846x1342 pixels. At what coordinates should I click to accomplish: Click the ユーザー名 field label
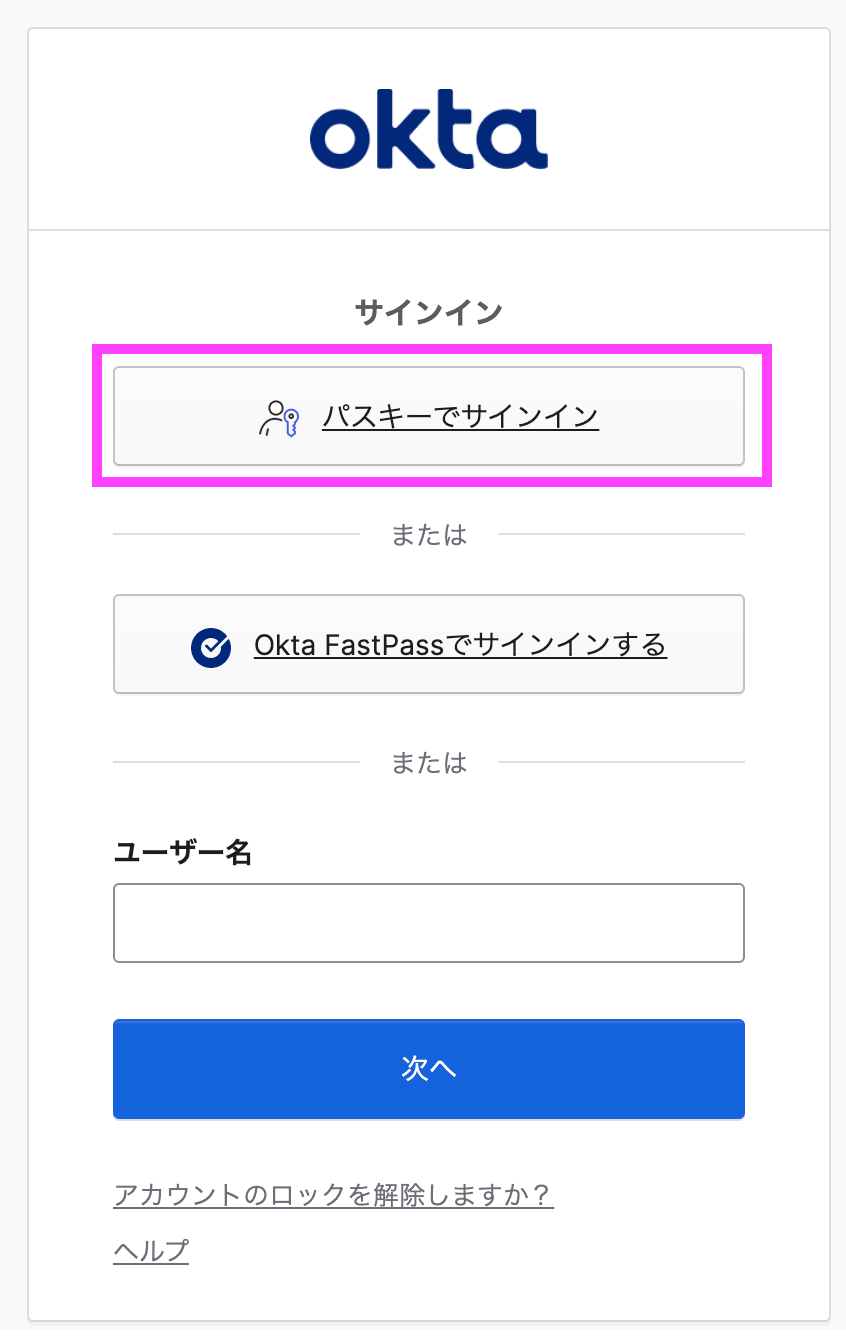[x=183, y=852]
